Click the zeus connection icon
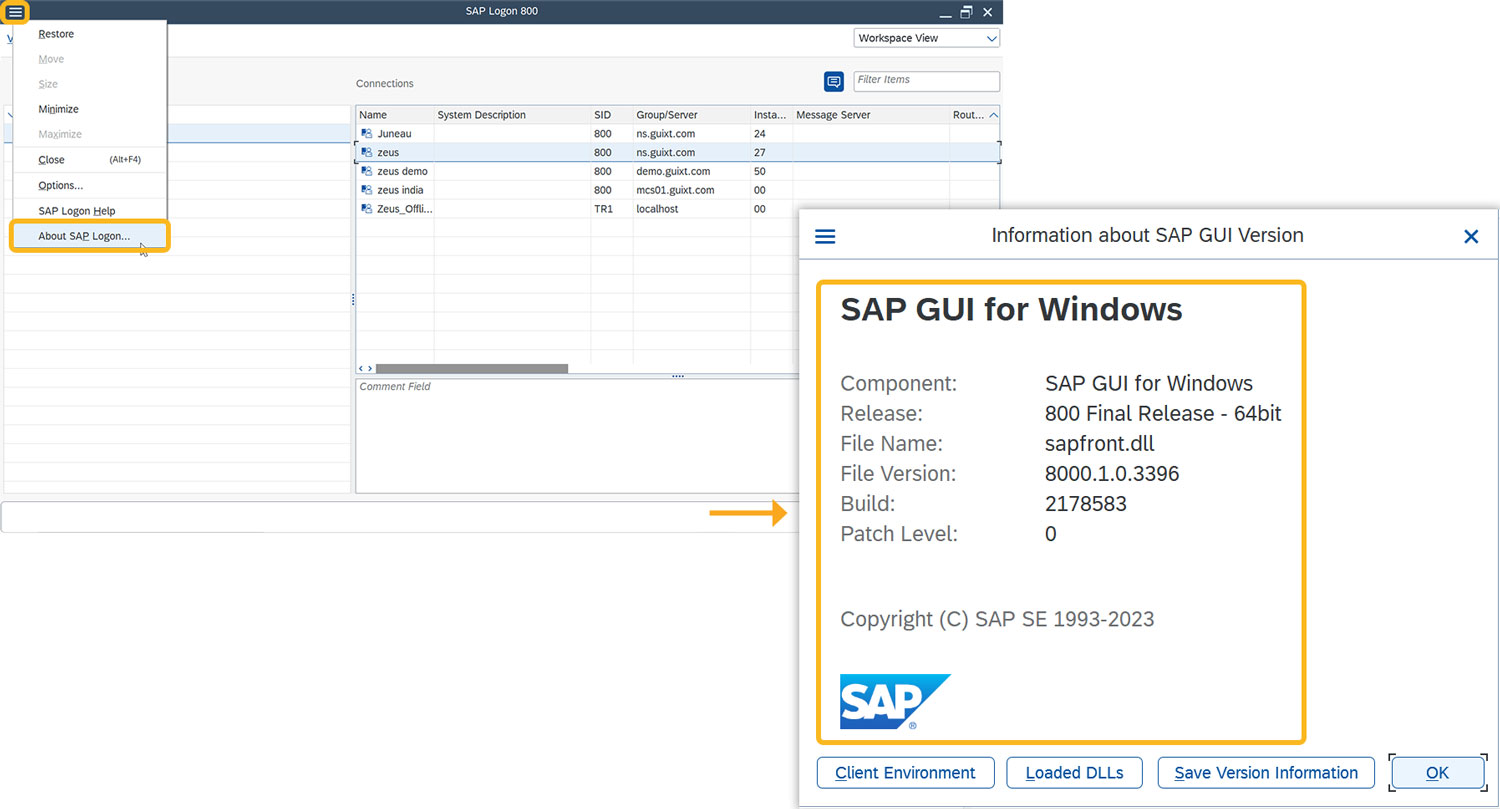This screenshot has height=809, width=1500. coord(367,152)
